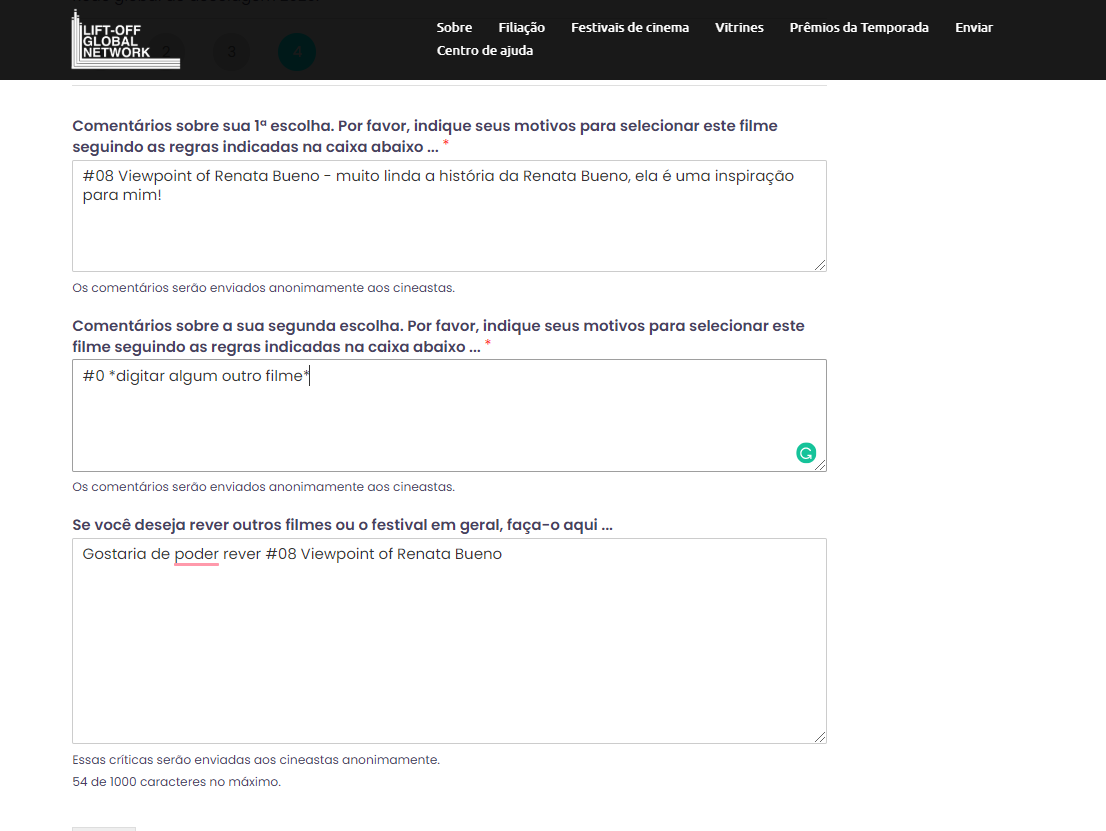Open the Grammarly icon in second comment box
Screen dimensions: 1106x831
click(x=806, y=453)
